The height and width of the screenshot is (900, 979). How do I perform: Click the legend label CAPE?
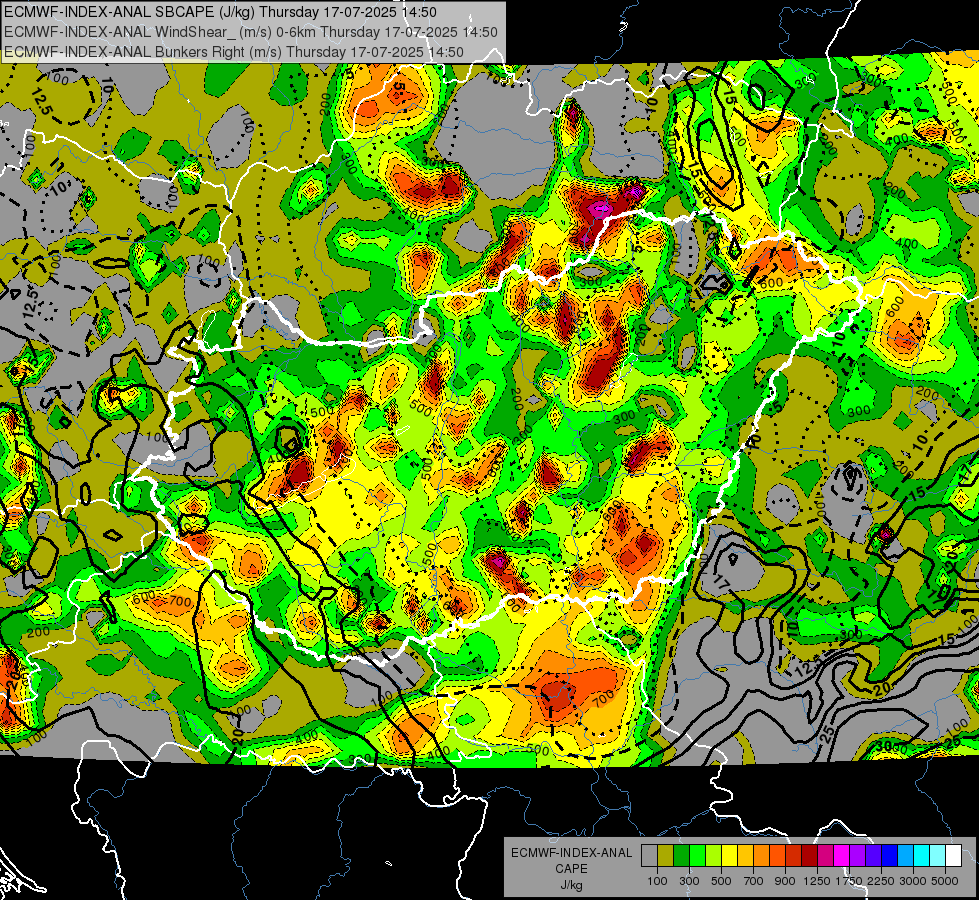pyautogui.click(x=571, y=869)
